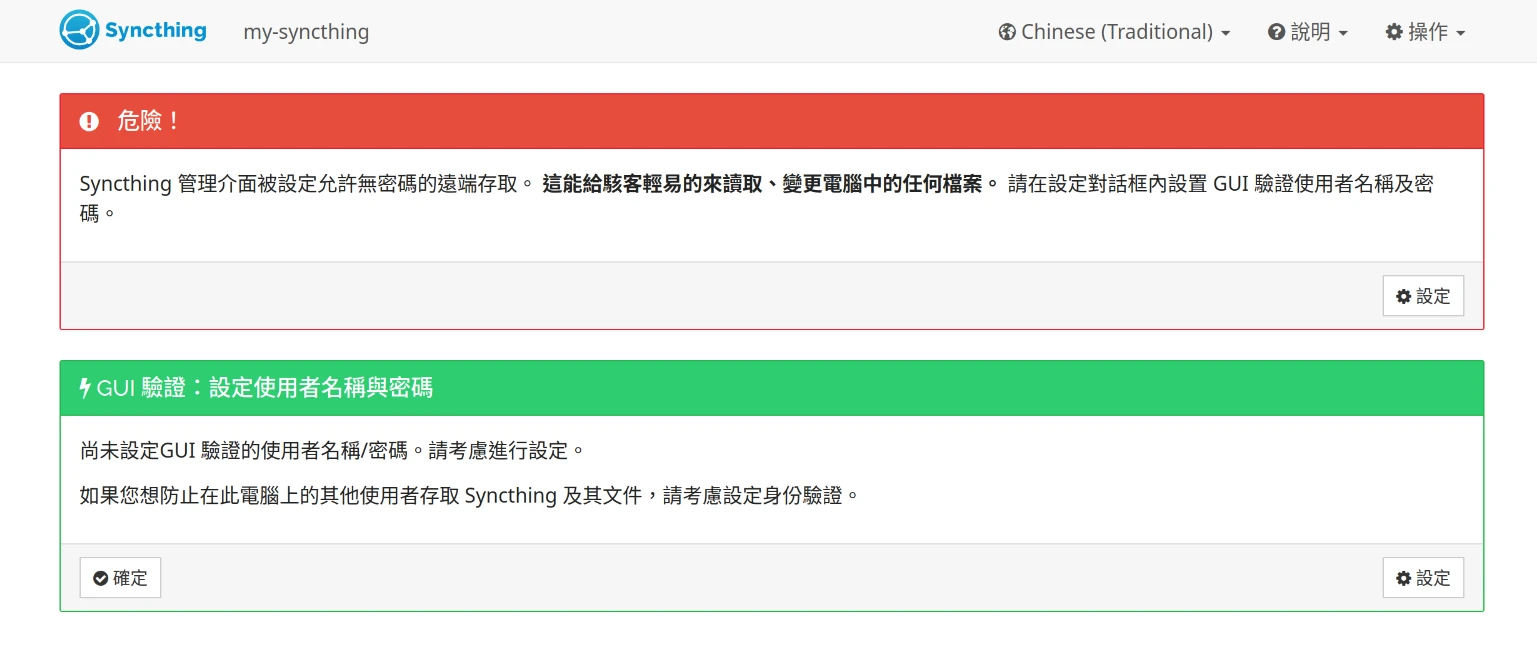Click the check mark icon on the 確定 button
Image resolution: width=1537 pixels, height=661 pixels.
point(100,578)
